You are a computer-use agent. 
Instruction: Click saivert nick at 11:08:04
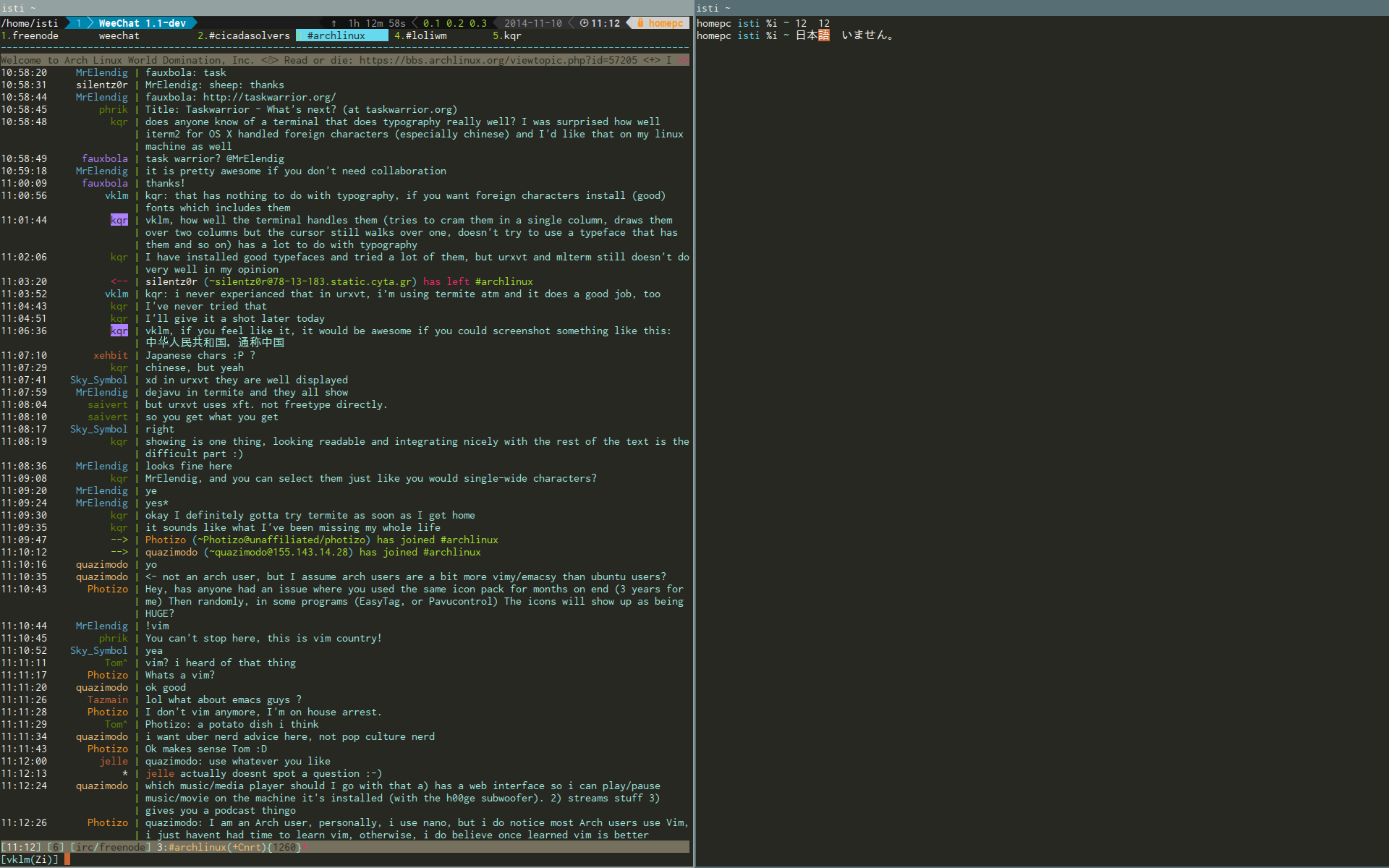pos(108,404)
